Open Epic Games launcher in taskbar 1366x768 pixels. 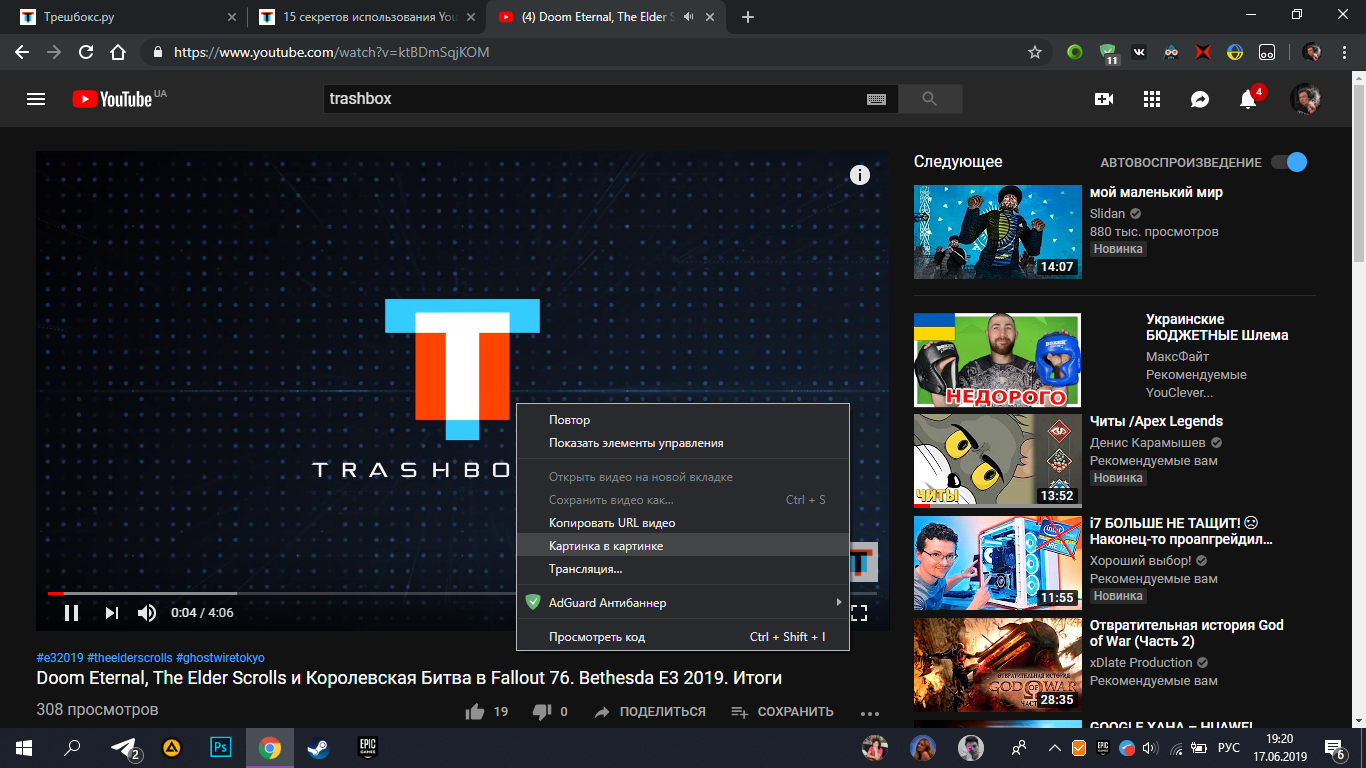(x=366, y=747)
